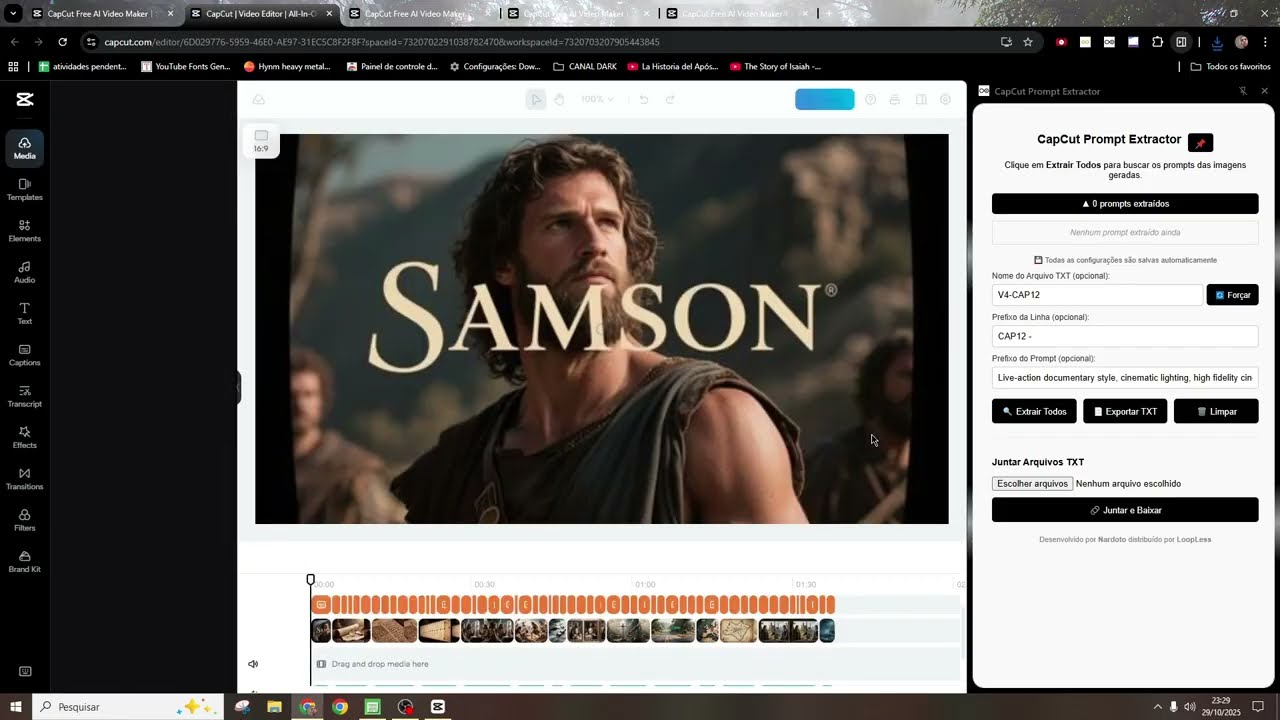
Task: Open Chrome downloads icon
Action: pos(1217,42)
